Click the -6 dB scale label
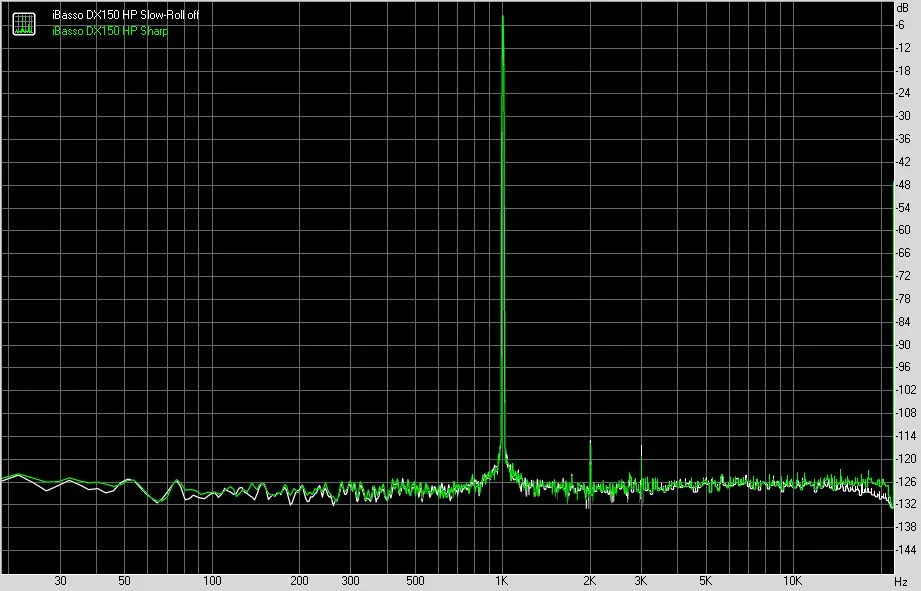This screenshot has height=591, width=921. 900,25
